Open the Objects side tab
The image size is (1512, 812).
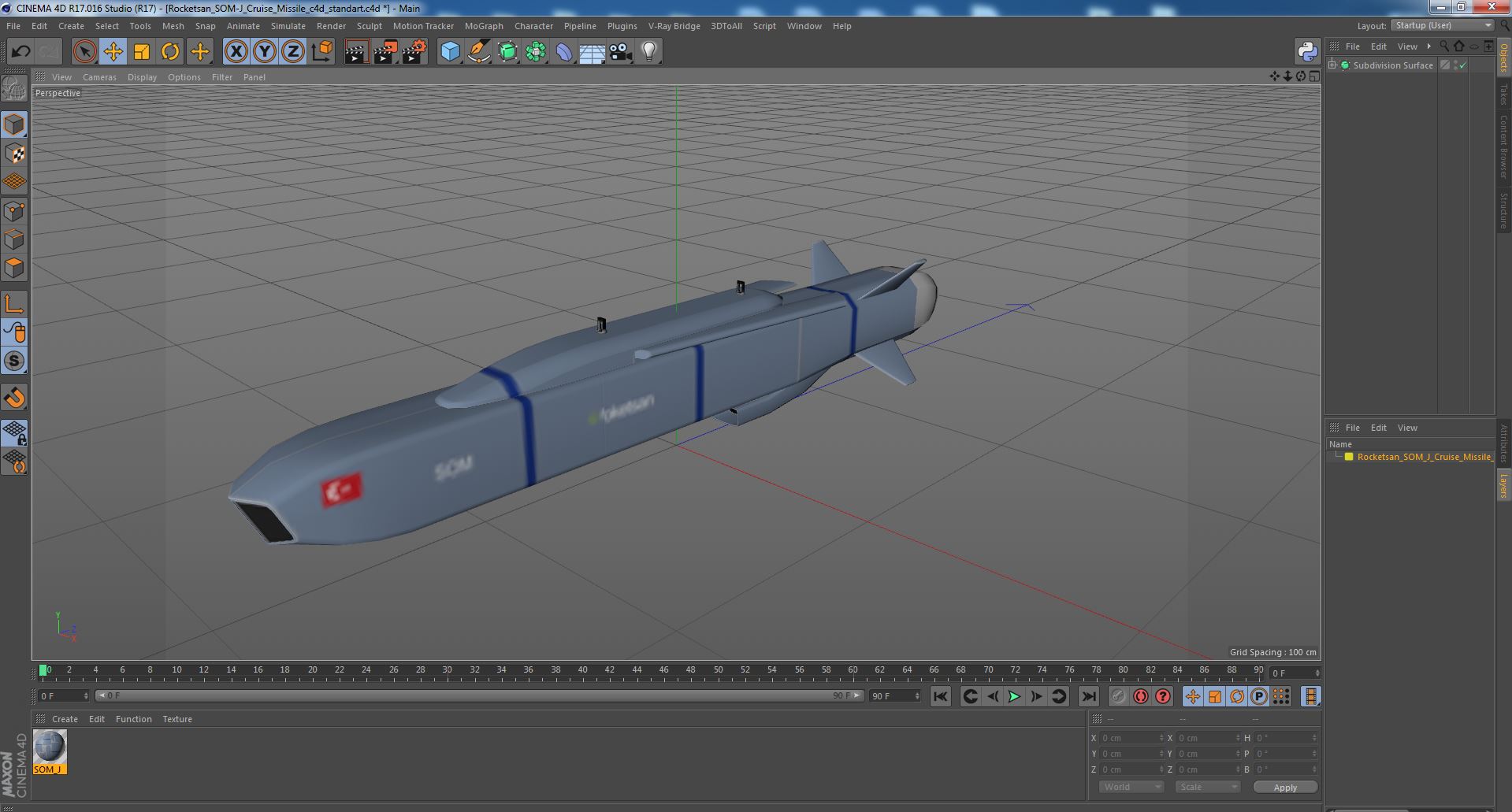[x=1504, y=57]
